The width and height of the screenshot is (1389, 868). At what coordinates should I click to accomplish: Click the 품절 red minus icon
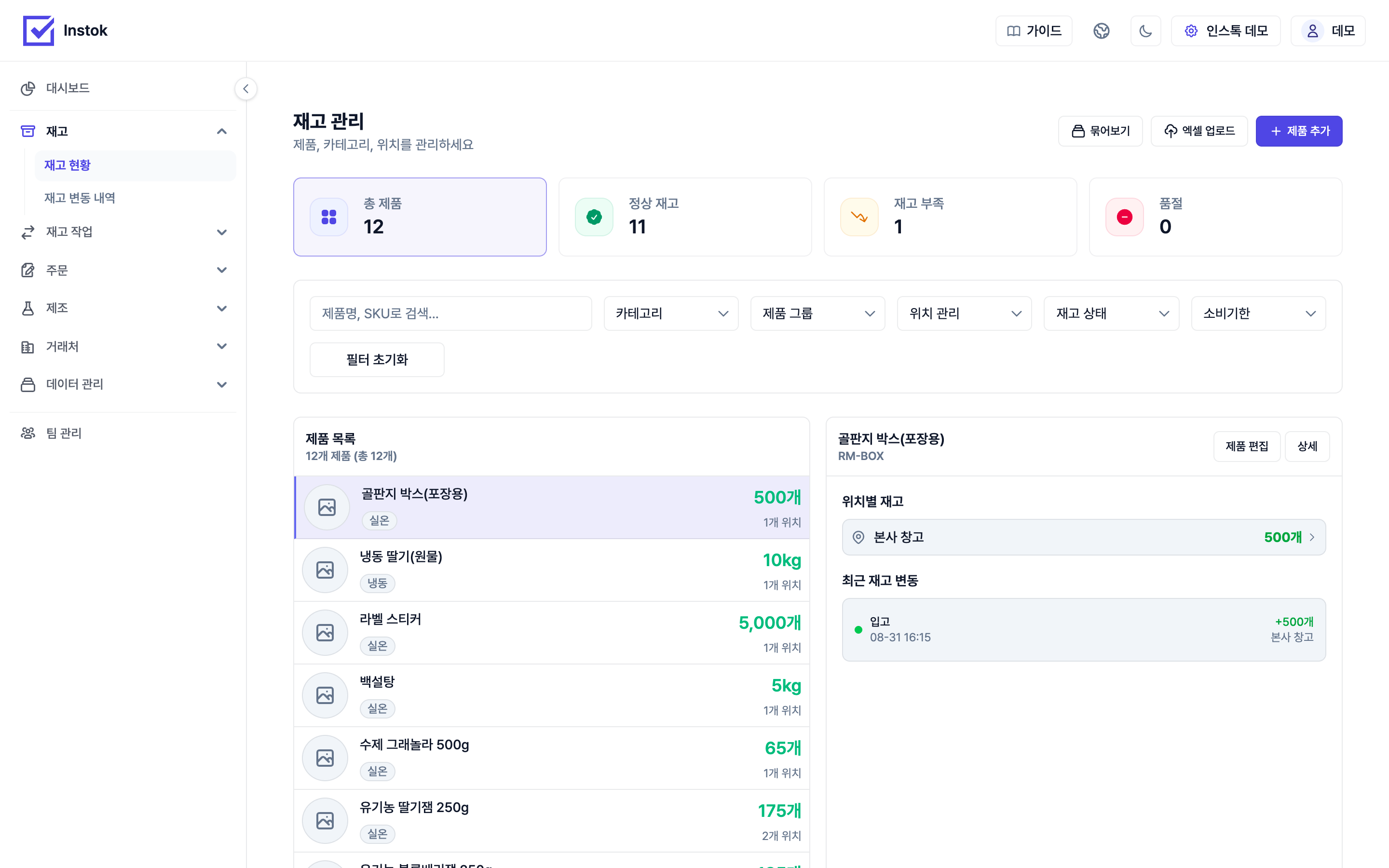(1124, 217)
